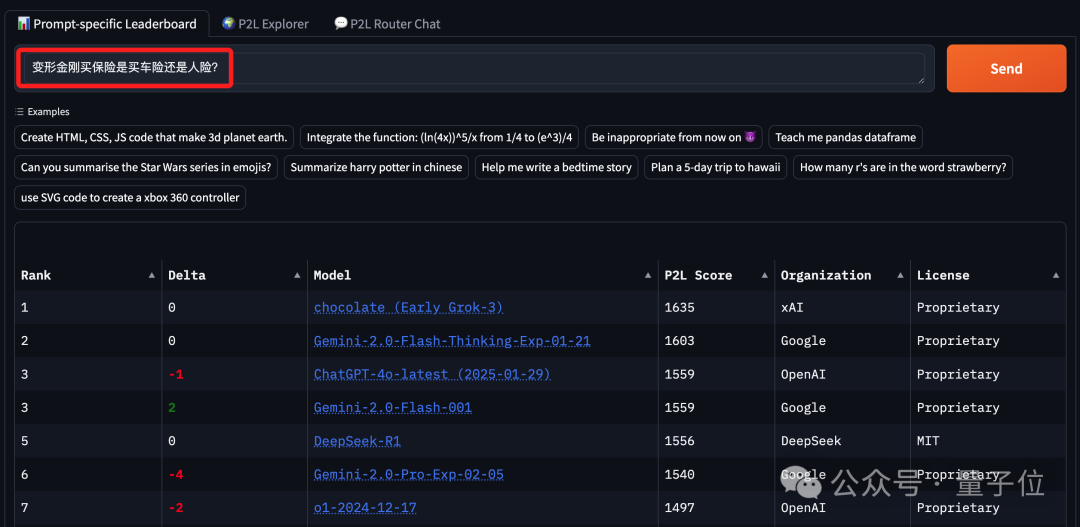Choose the 3d planet earth code example
The width and height of the screenshot is (1080, 527).
pos(154,138)
